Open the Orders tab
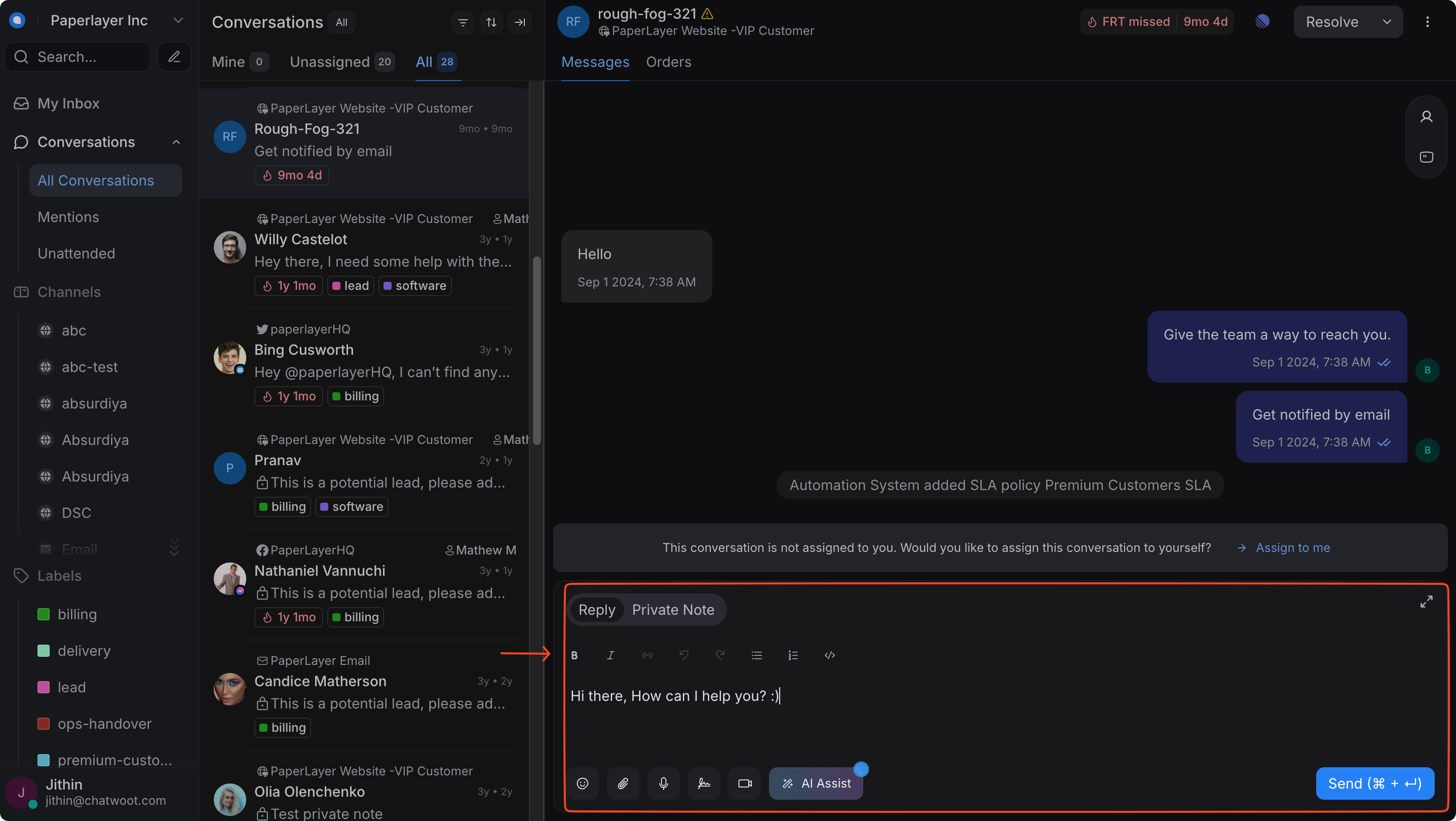1456x821 pixels. [669, 62]
